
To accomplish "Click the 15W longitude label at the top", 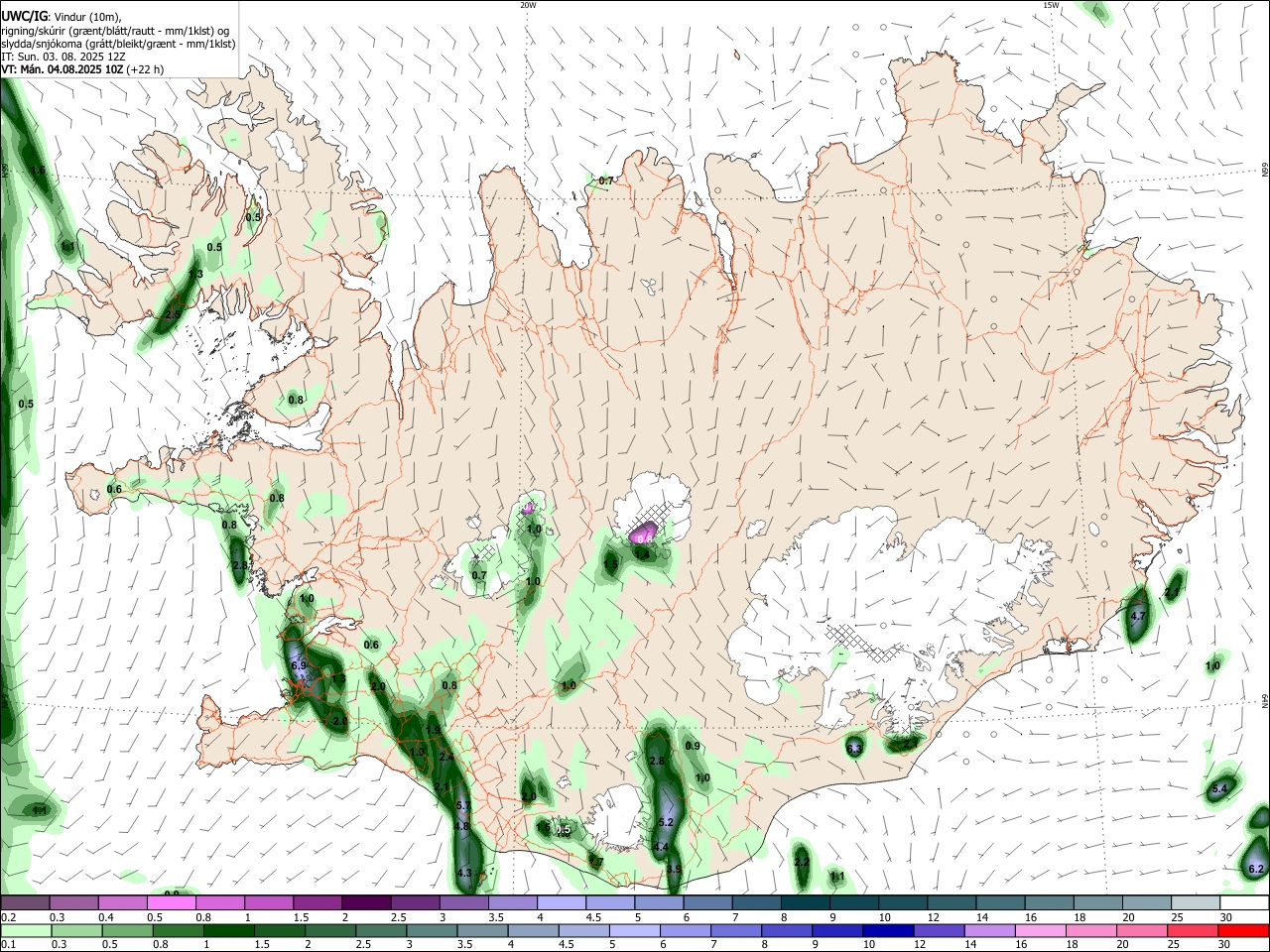I will (1052, 5).
